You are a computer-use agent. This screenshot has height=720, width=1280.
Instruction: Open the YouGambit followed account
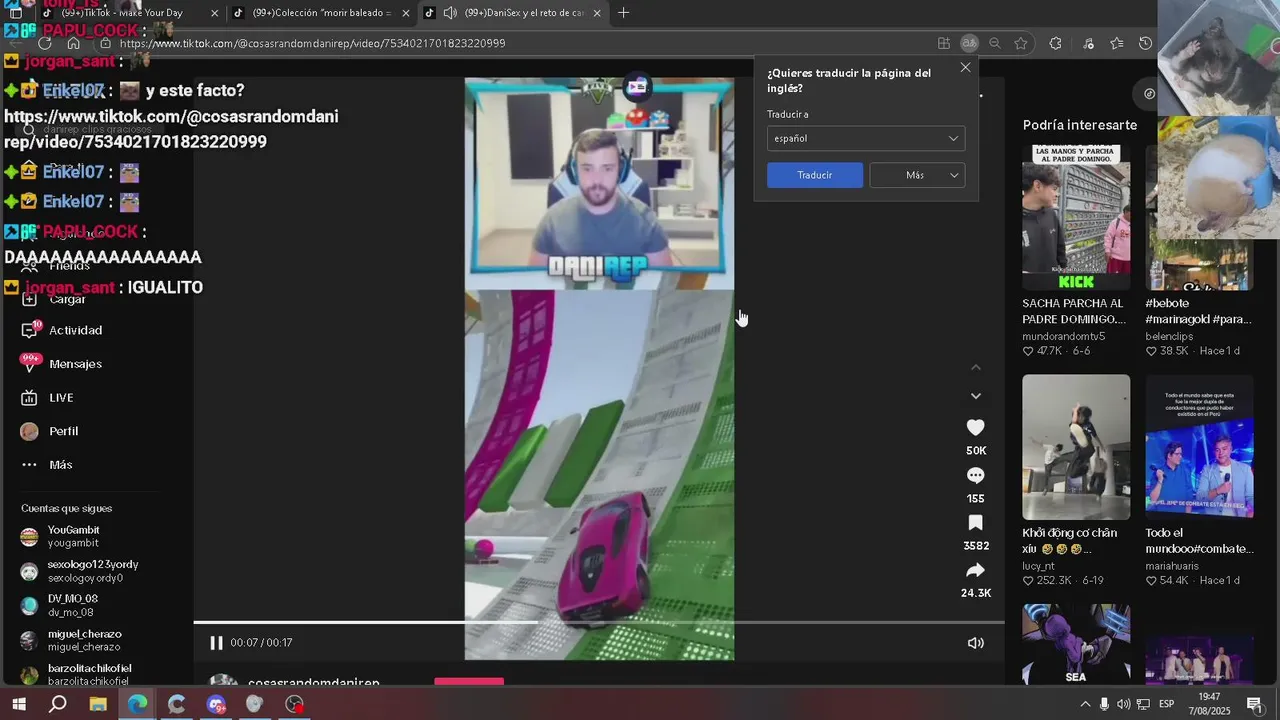pyautogui.click(x=60, y=536)
